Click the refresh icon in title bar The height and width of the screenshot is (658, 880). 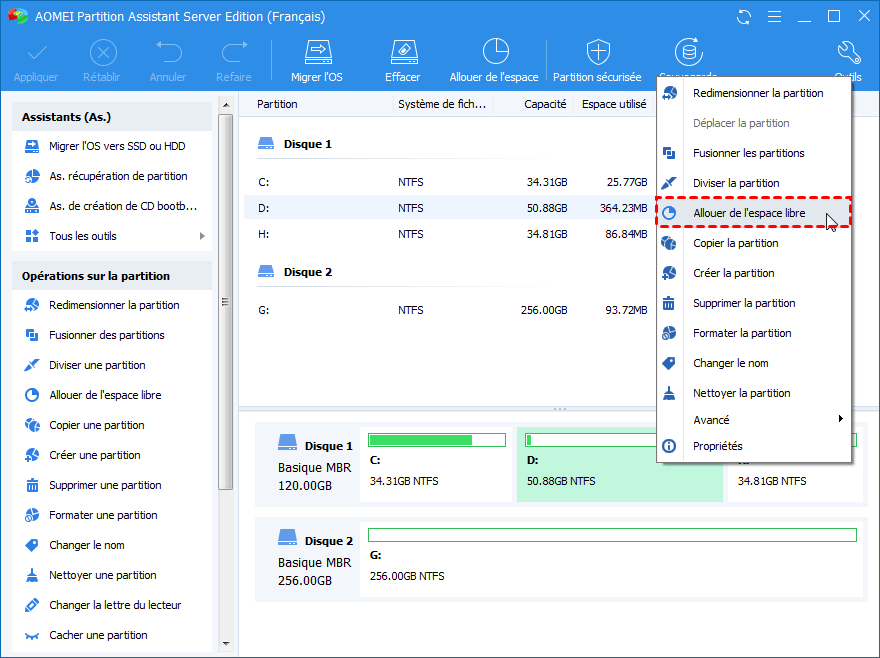point(743,17)
